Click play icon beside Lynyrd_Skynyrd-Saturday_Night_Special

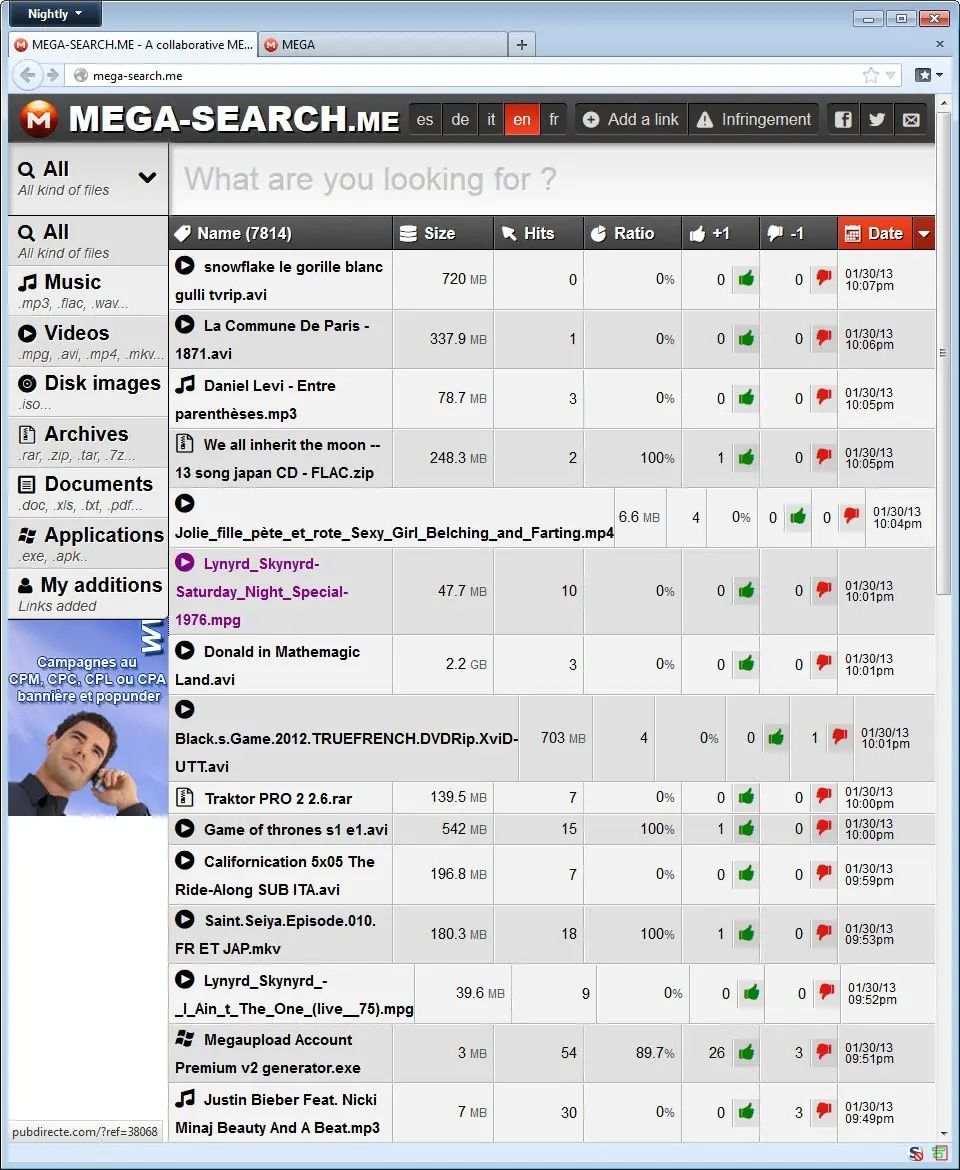(185, 563)
